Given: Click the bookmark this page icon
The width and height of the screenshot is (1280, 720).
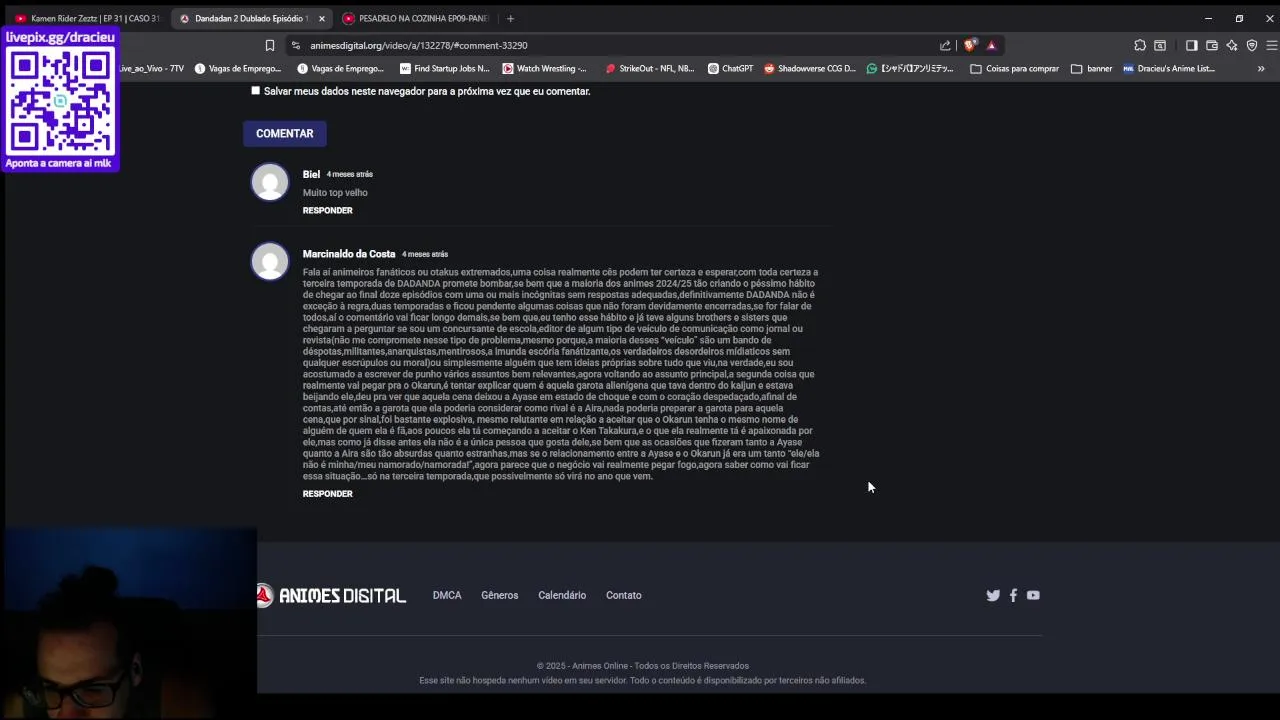Looking at the screenshot, I should pyautogui.click(x=269, y=45).
